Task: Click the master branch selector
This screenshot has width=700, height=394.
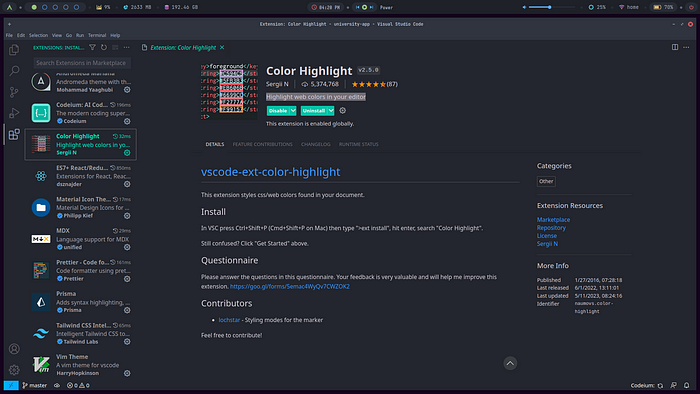Action: 35,385
